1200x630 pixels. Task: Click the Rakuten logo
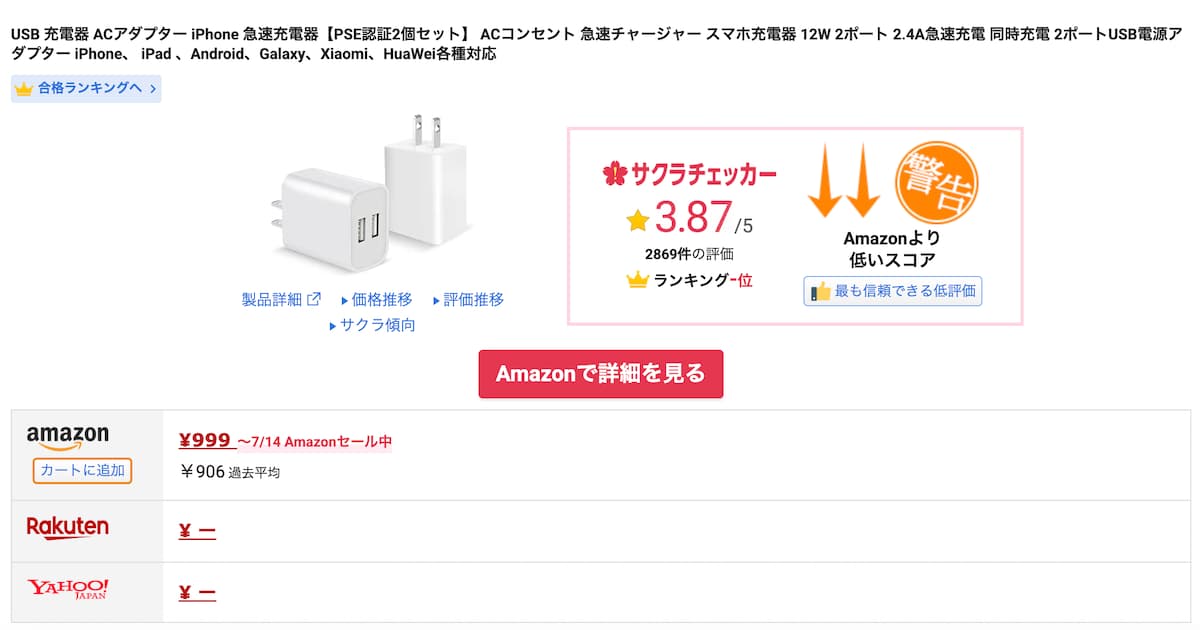(68, 528)
